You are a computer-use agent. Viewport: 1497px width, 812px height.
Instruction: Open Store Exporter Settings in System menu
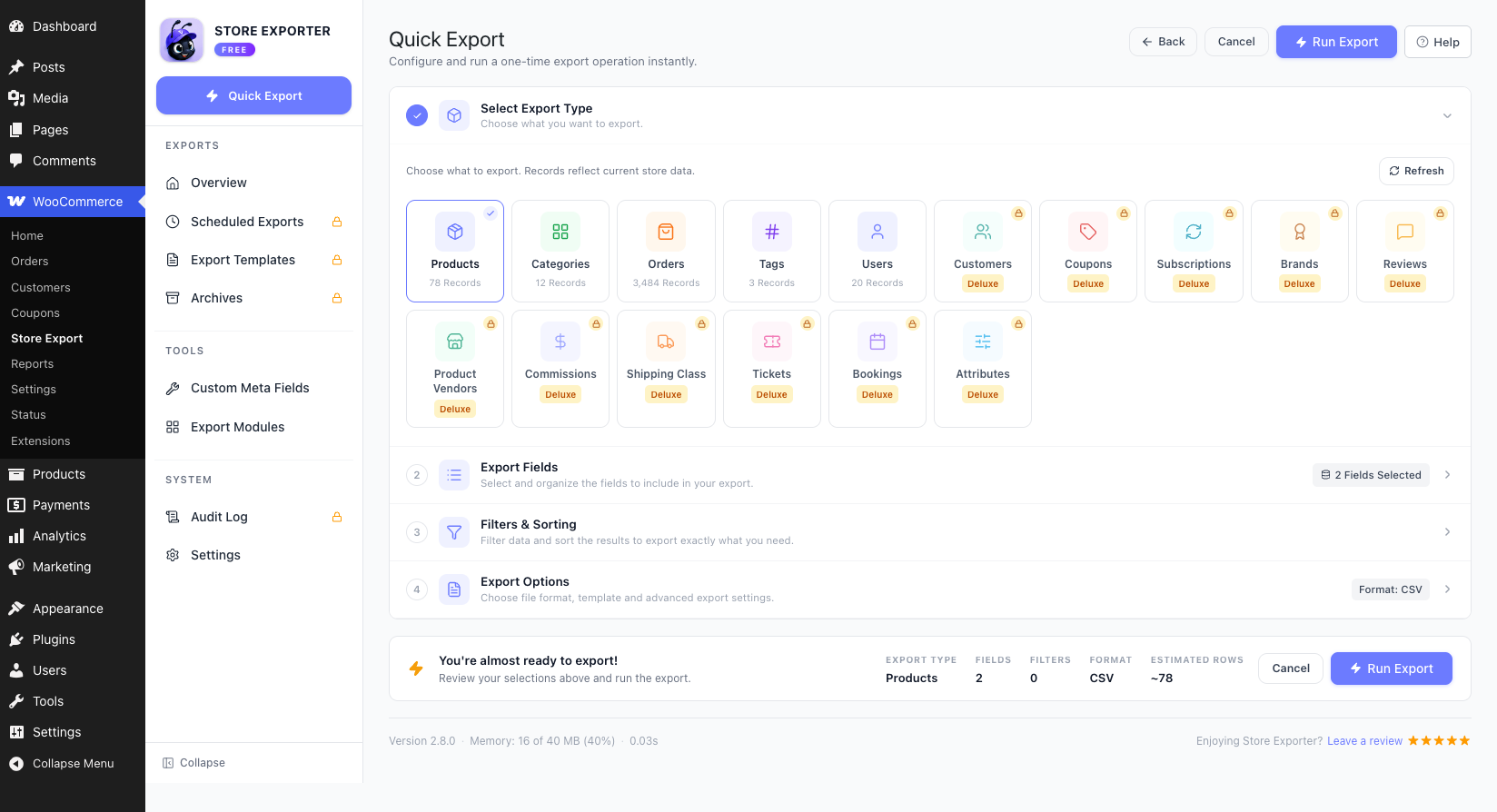click(253, 555)
